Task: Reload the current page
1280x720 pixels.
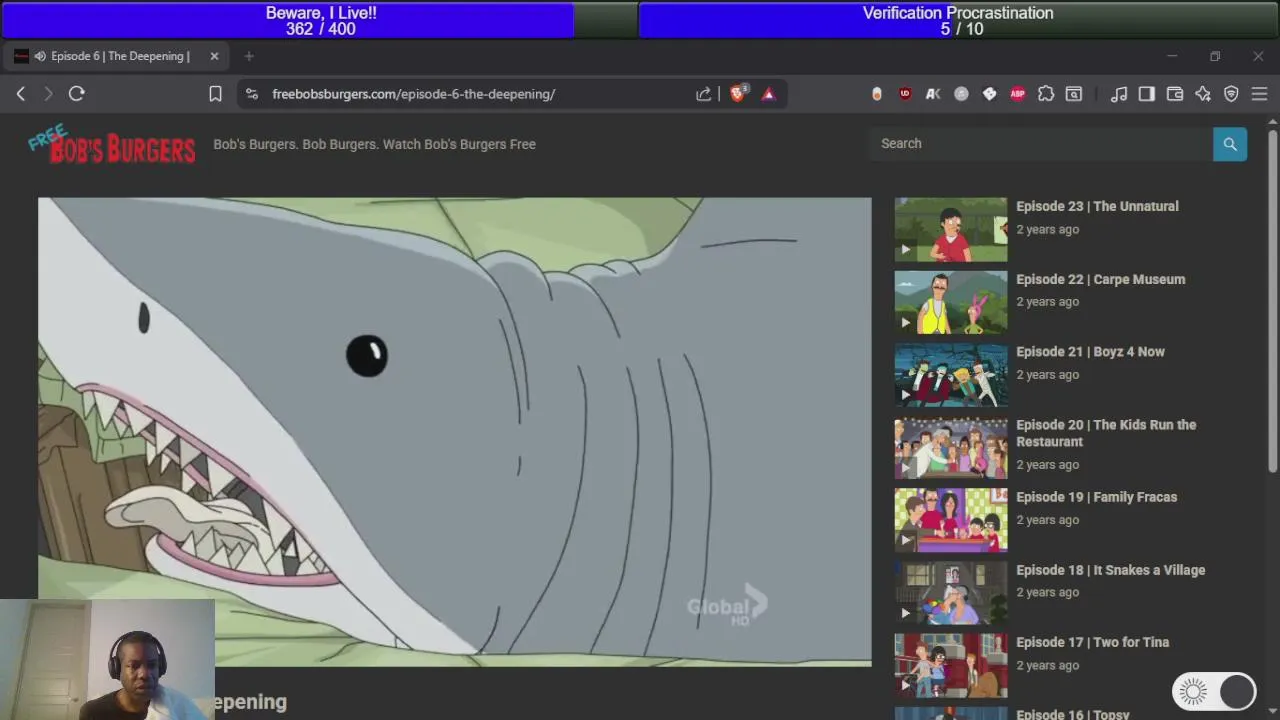Action: [77, 94]
